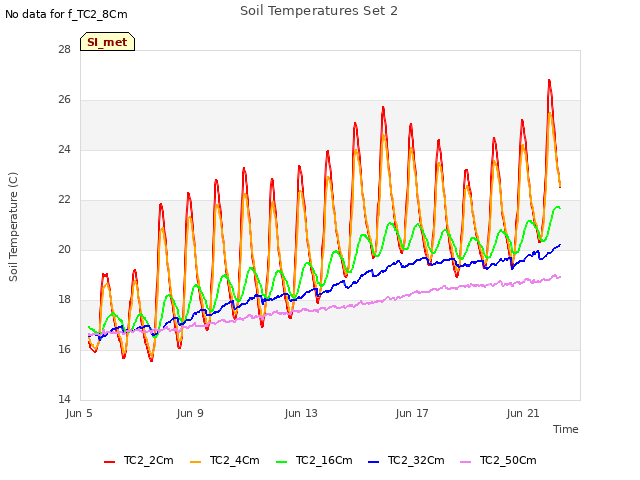Click the 18 y-axis tick label
The image size is (640, 480).
point(64,300)
